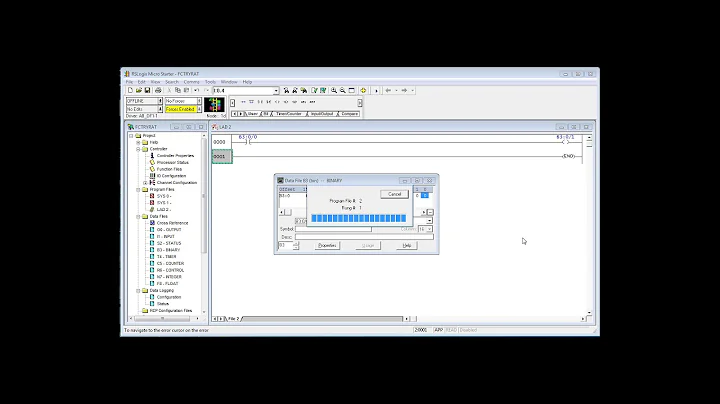Click the Forward navigation arrow icon

(404, 90)
